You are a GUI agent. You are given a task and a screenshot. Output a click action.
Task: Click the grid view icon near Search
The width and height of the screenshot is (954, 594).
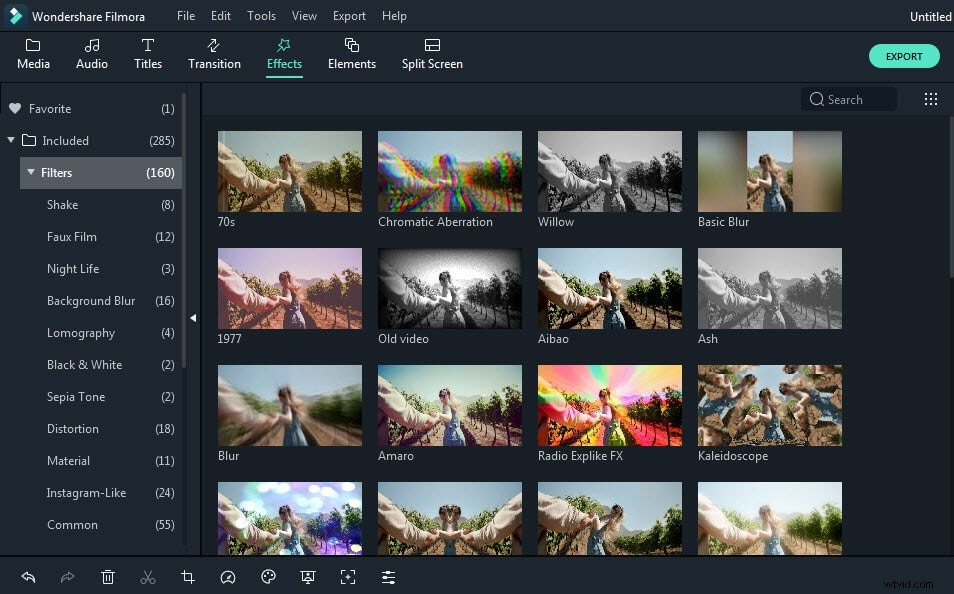coord(931,99)
